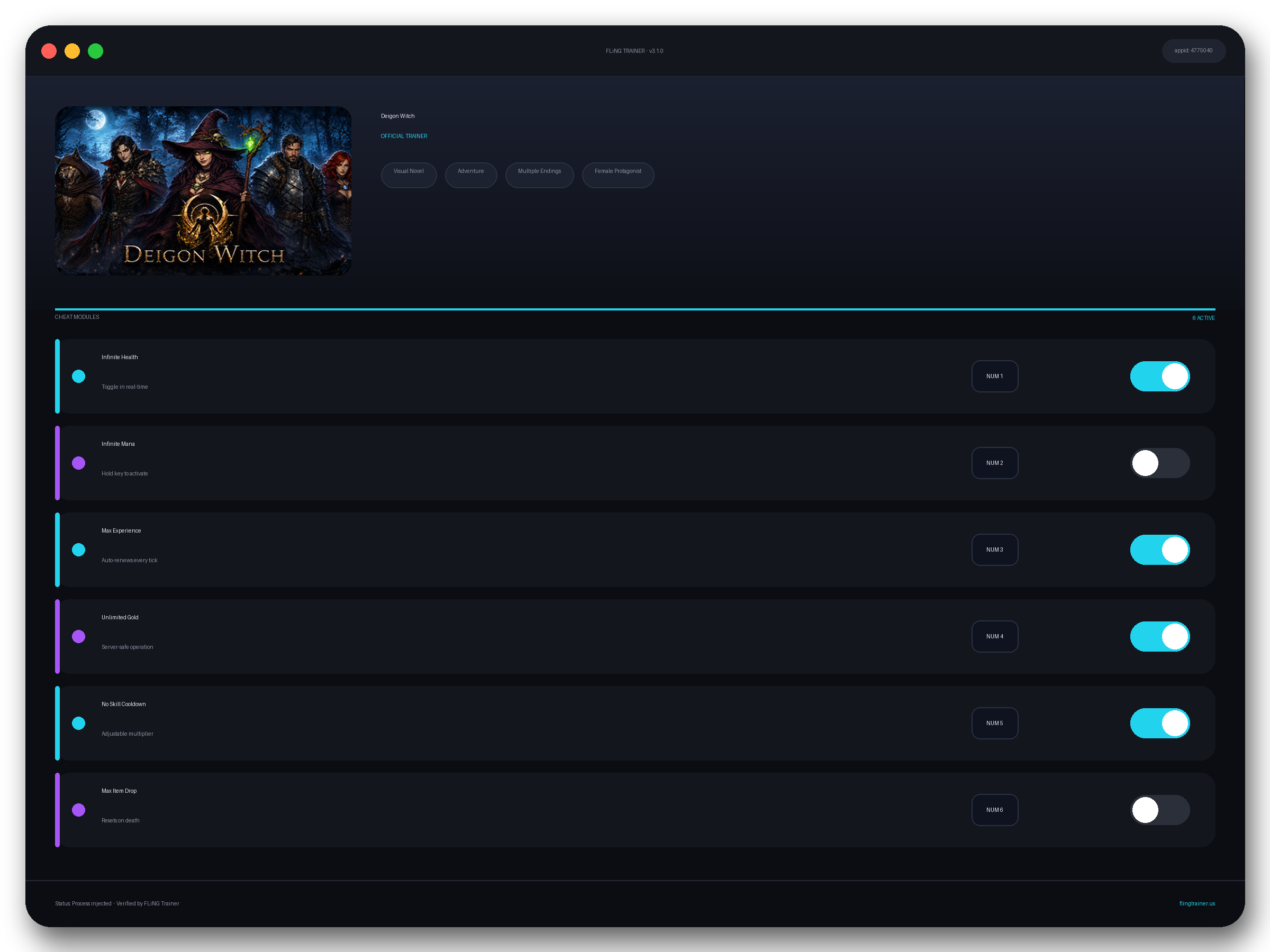Click the 'Server-safe operation' description

pos(128,647)
